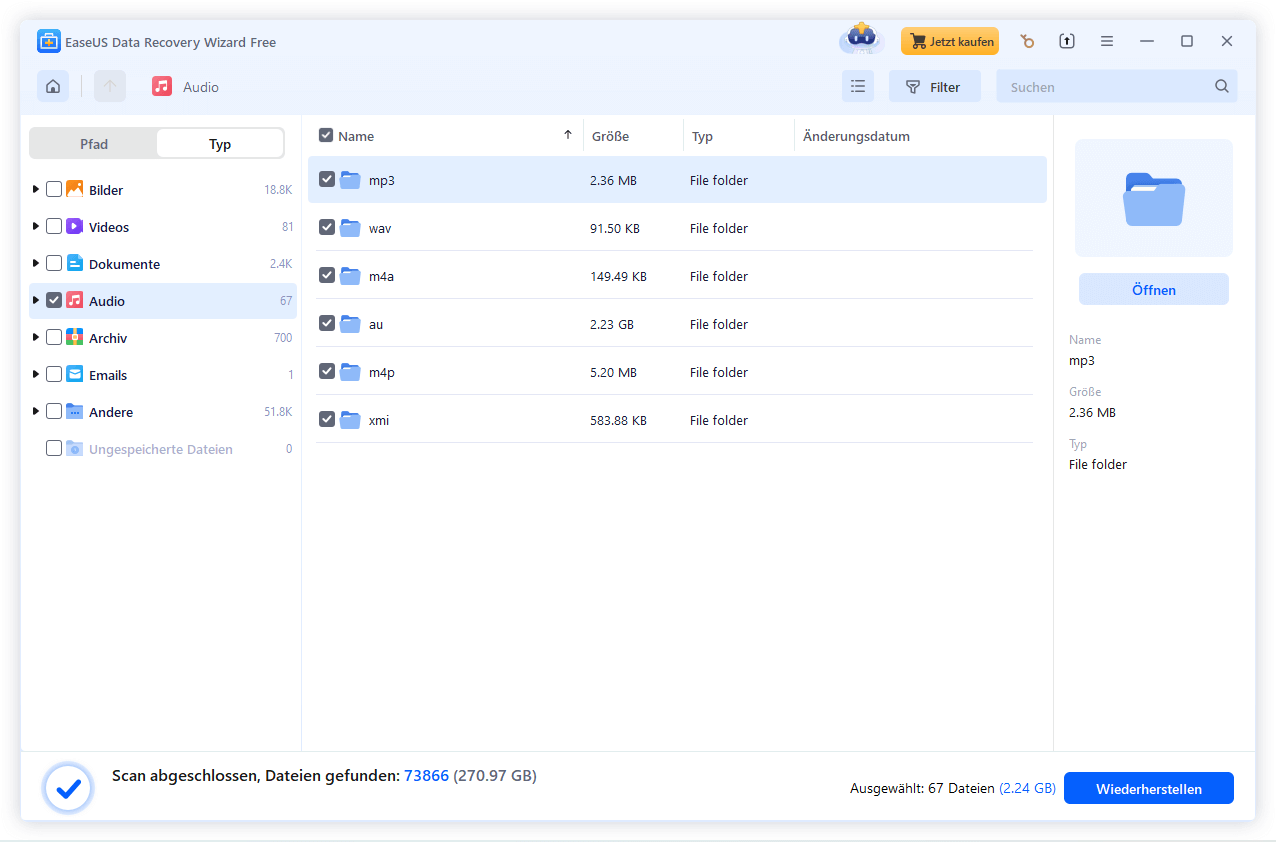Expand the Bilder tree node
The height and width of the screenshot is (842, 1276).
pos(37,189)
